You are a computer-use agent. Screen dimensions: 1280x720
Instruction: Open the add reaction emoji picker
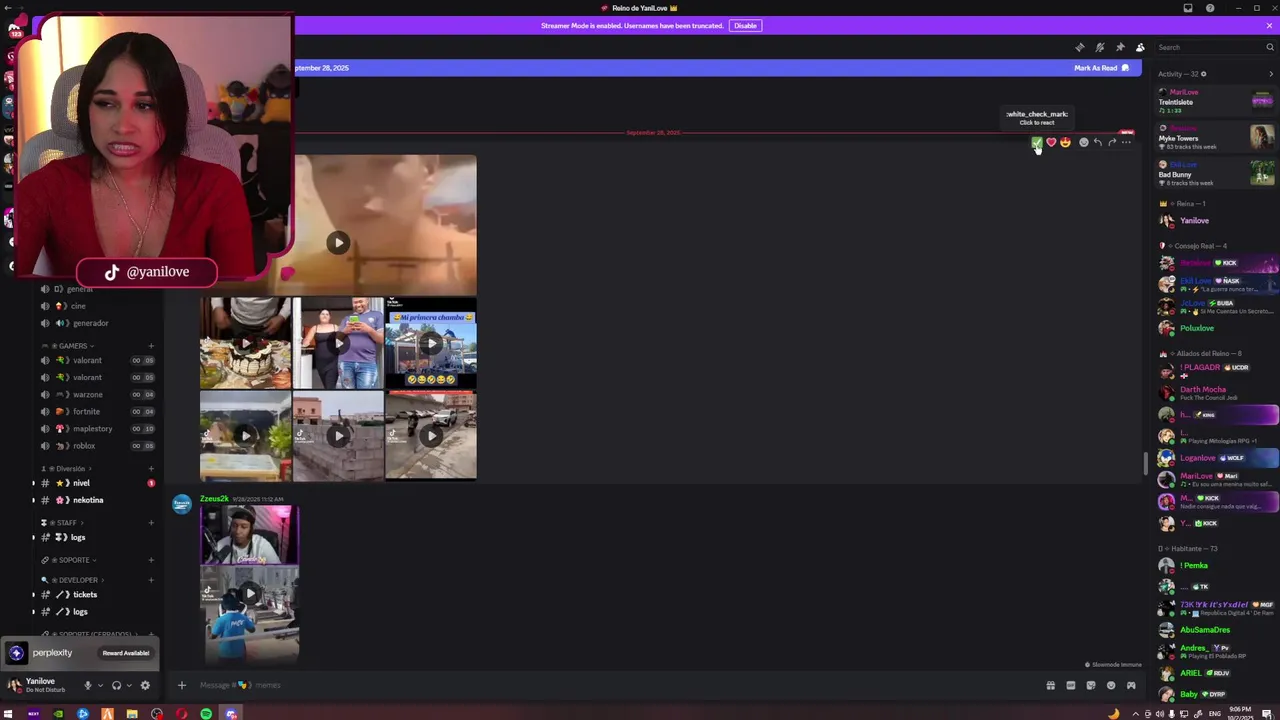pos(1083,142)
